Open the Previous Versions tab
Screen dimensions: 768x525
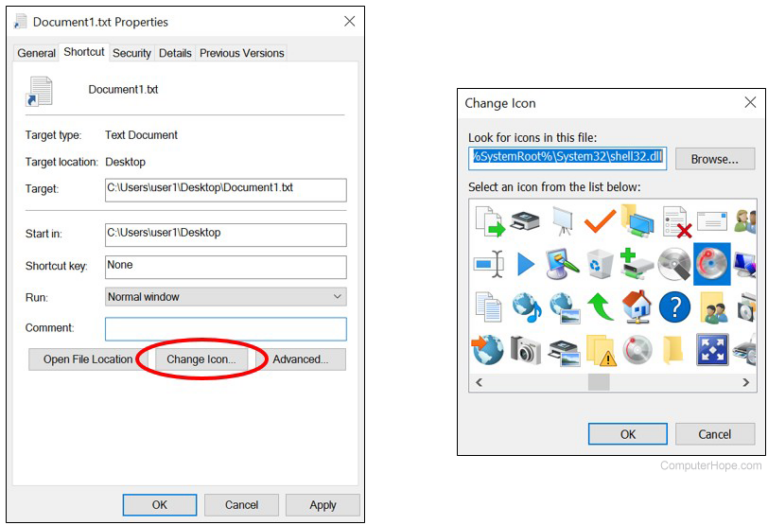pyautogui.click(x=241, y=53)
